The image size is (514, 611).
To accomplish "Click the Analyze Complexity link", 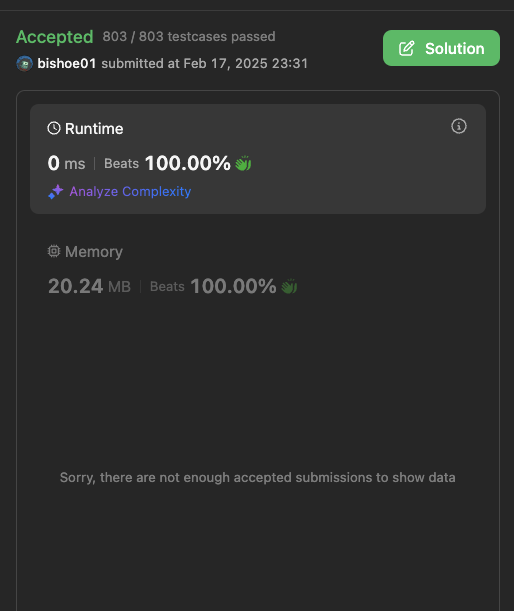I will pos(130,191).
